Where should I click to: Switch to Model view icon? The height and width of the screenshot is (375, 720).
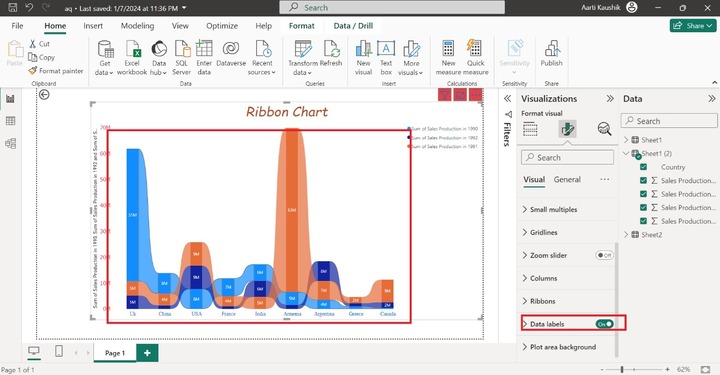click(x=10, y=143)
